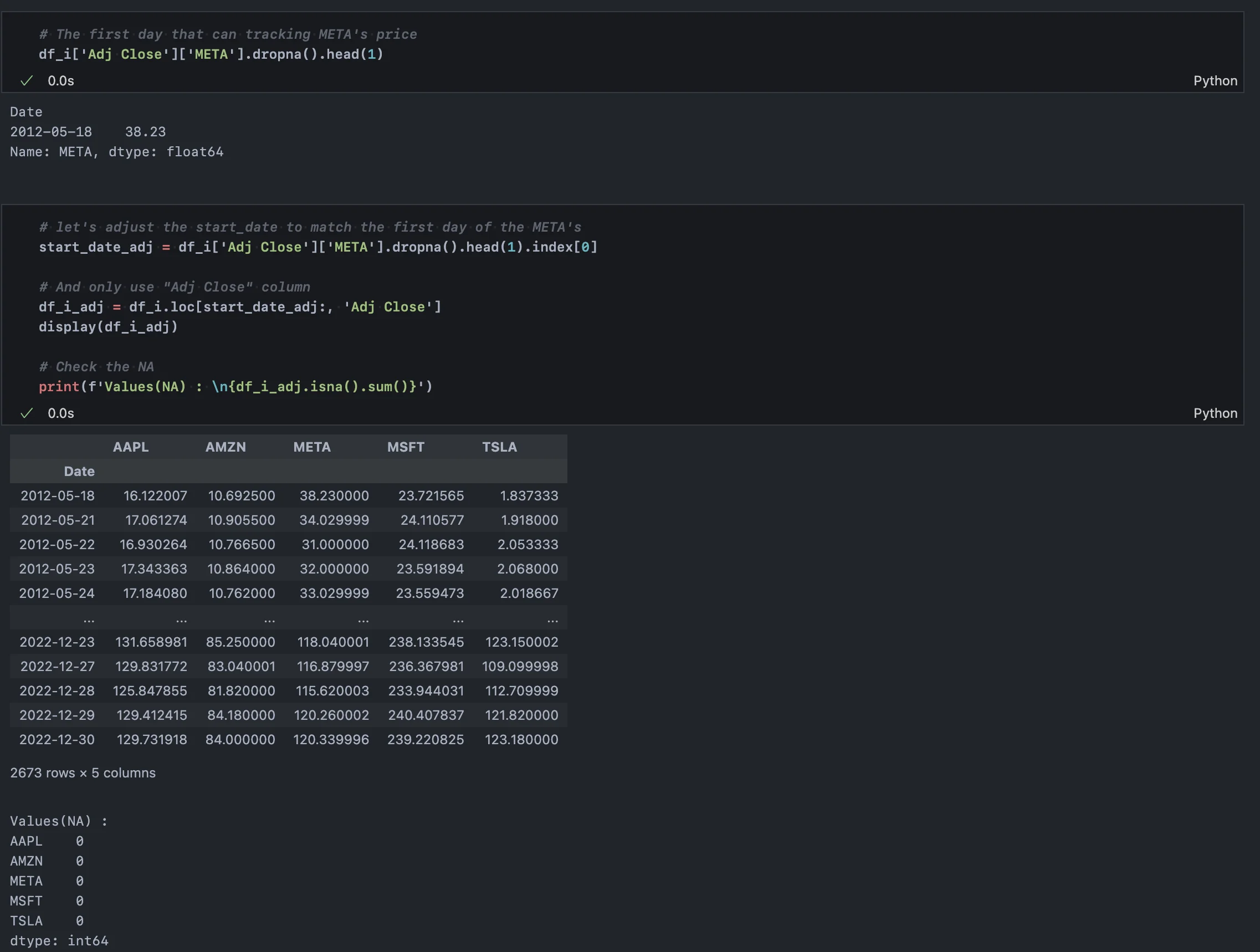Viewport: 1260px width, 952px height.
Task: Click the MSFT column header
Action: tap(406, 447)
